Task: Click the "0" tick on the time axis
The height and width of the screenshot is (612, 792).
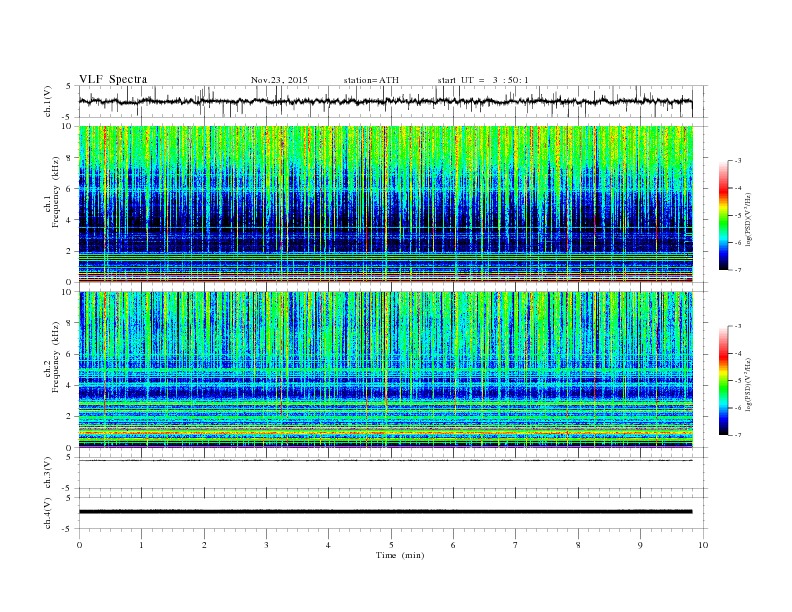Action: coord(79,545)
